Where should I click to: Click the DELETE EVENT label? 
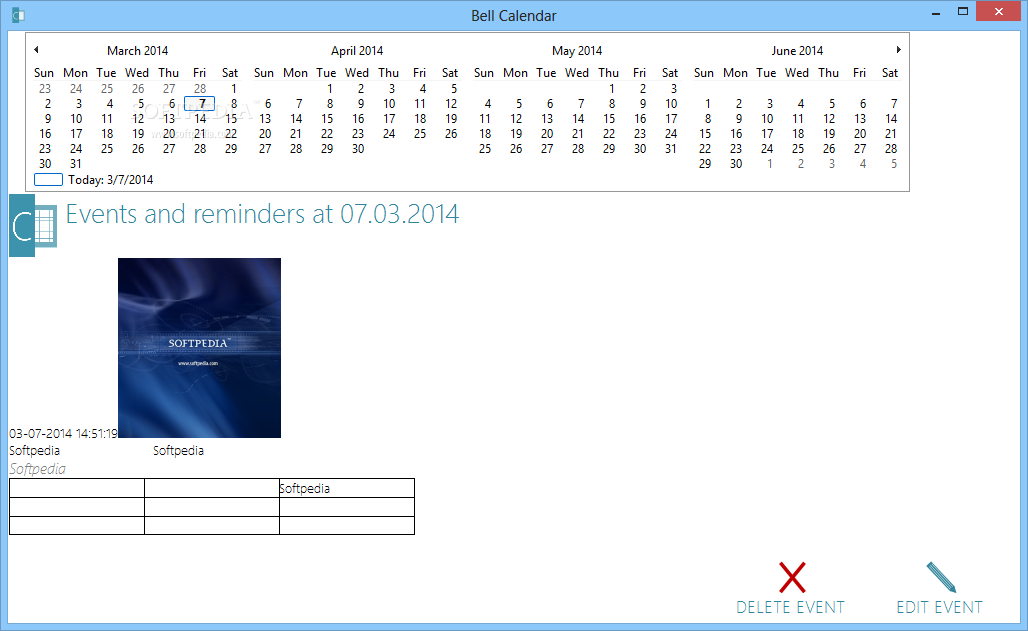(x=790, y=607)
